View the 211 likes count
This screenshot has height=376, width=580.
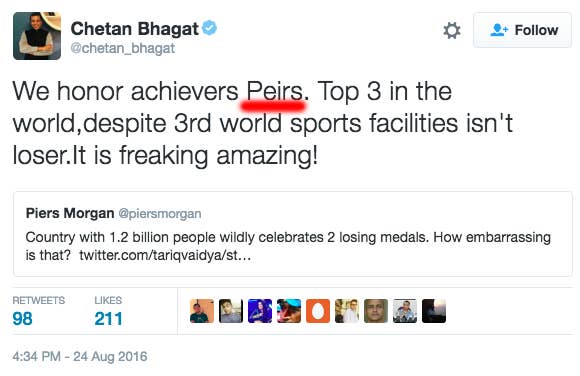[x=108, y=319]
